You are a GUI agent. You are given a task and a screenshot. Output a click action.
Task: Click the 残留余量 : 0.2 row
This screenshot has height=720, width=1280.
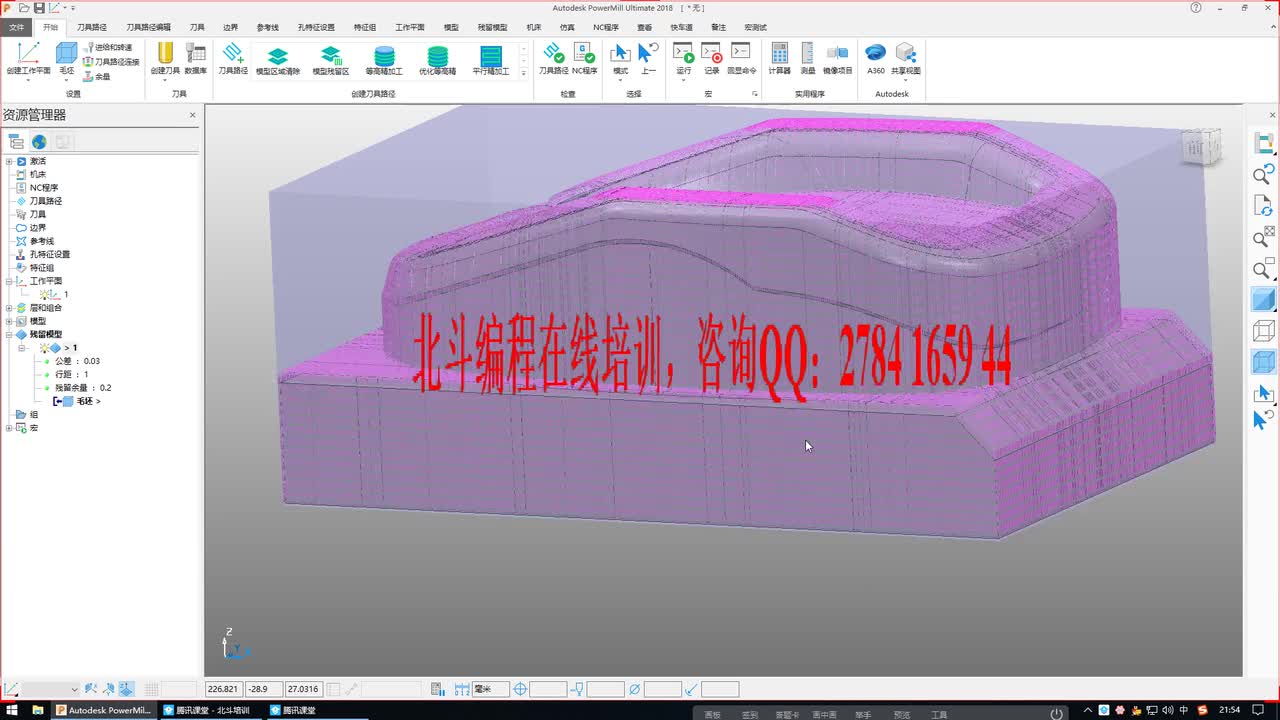(x=83, y=387)
